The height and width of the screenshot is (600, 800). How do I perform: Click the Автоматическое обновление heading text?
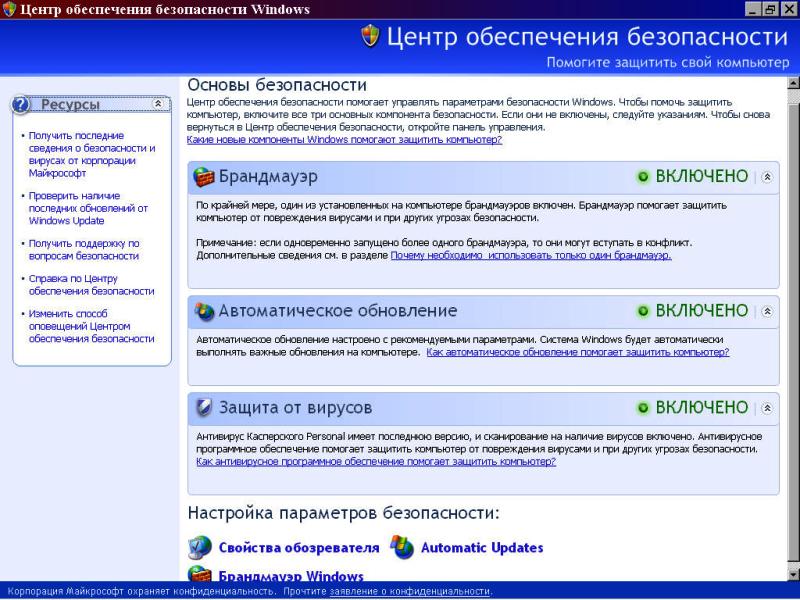coord(338,311)
